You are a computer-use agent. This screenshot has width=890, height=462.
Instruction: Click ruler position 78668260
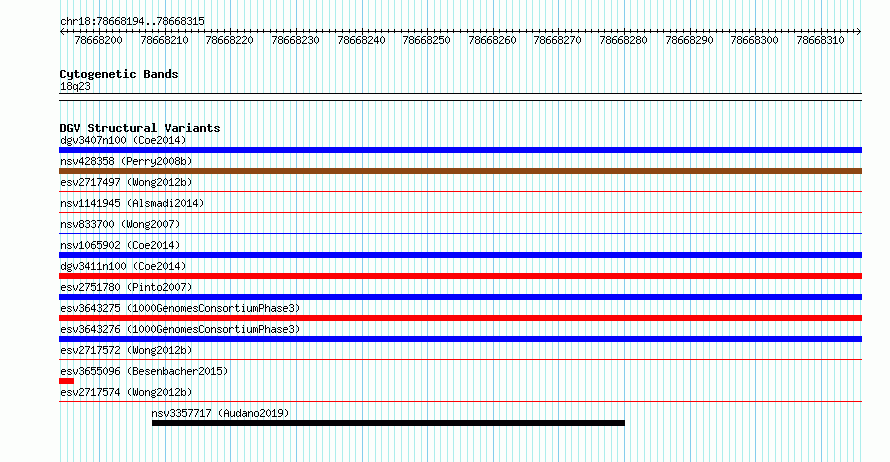click(x=492, y=40)
